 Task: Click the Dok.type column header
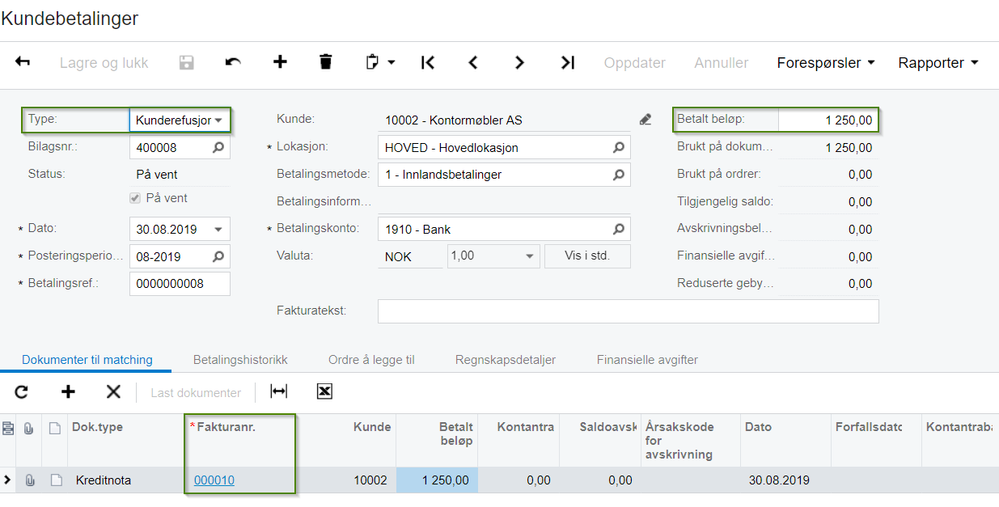point(126,440)
